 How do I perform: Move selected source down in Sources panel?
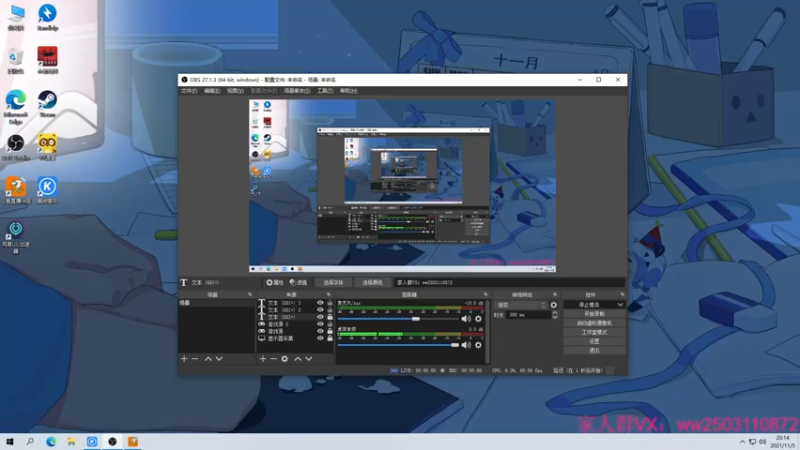pyautogui.click(x=309, y=359)
